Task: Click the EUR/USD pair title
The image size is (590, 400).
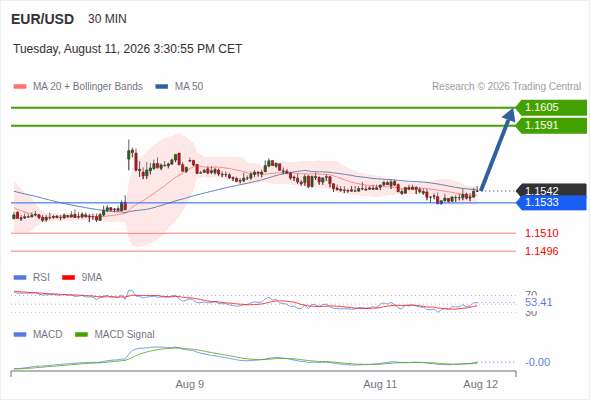Action: pyautogui.click(x=43, y=19)
